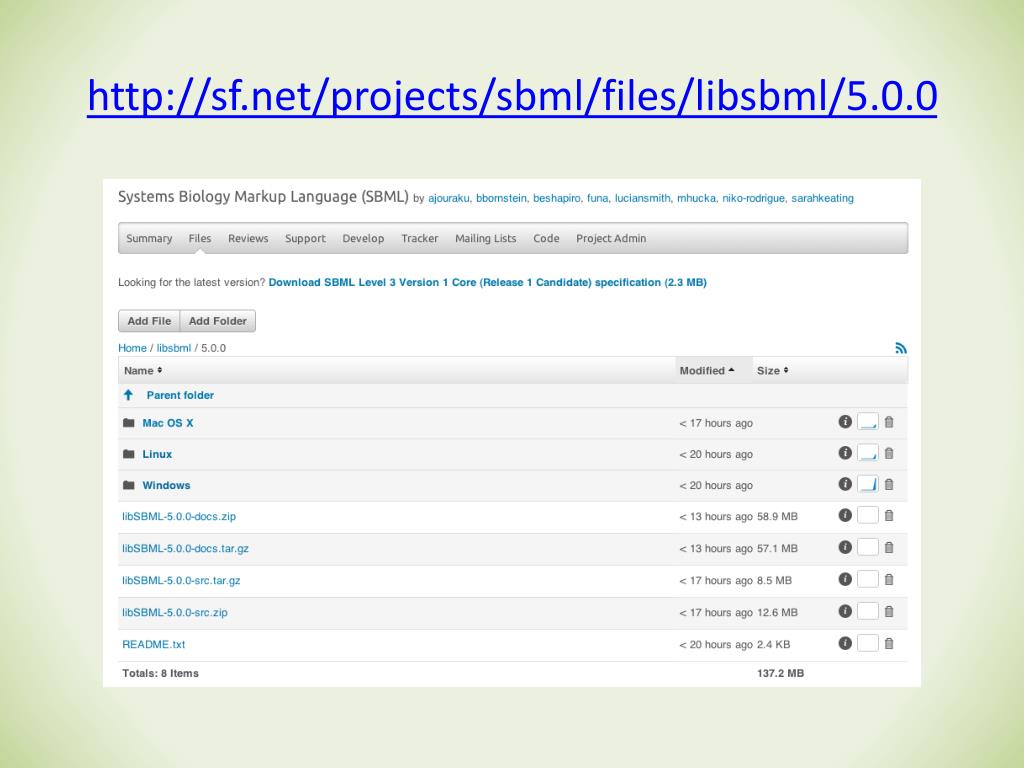Click the stats box for Windows row
This screenshot has height=768, width=1024.
[867, 484]
